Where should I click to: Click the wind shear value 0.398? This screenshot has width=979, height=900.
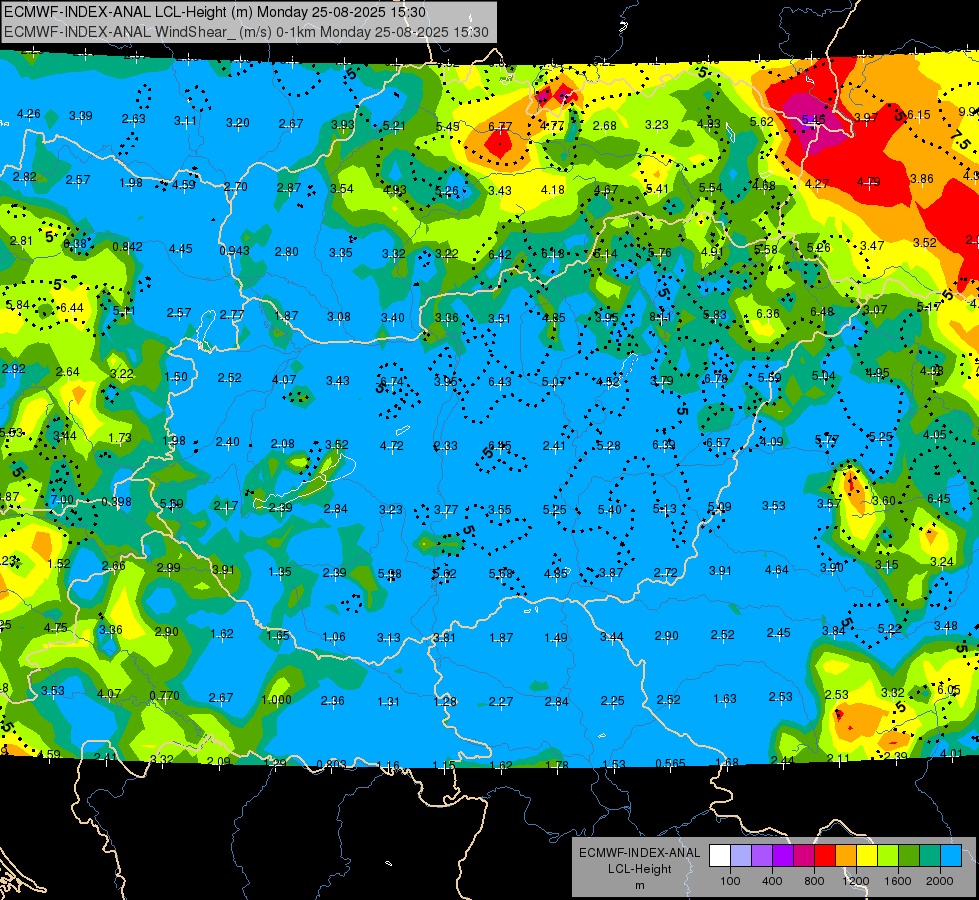click(117, 502)
